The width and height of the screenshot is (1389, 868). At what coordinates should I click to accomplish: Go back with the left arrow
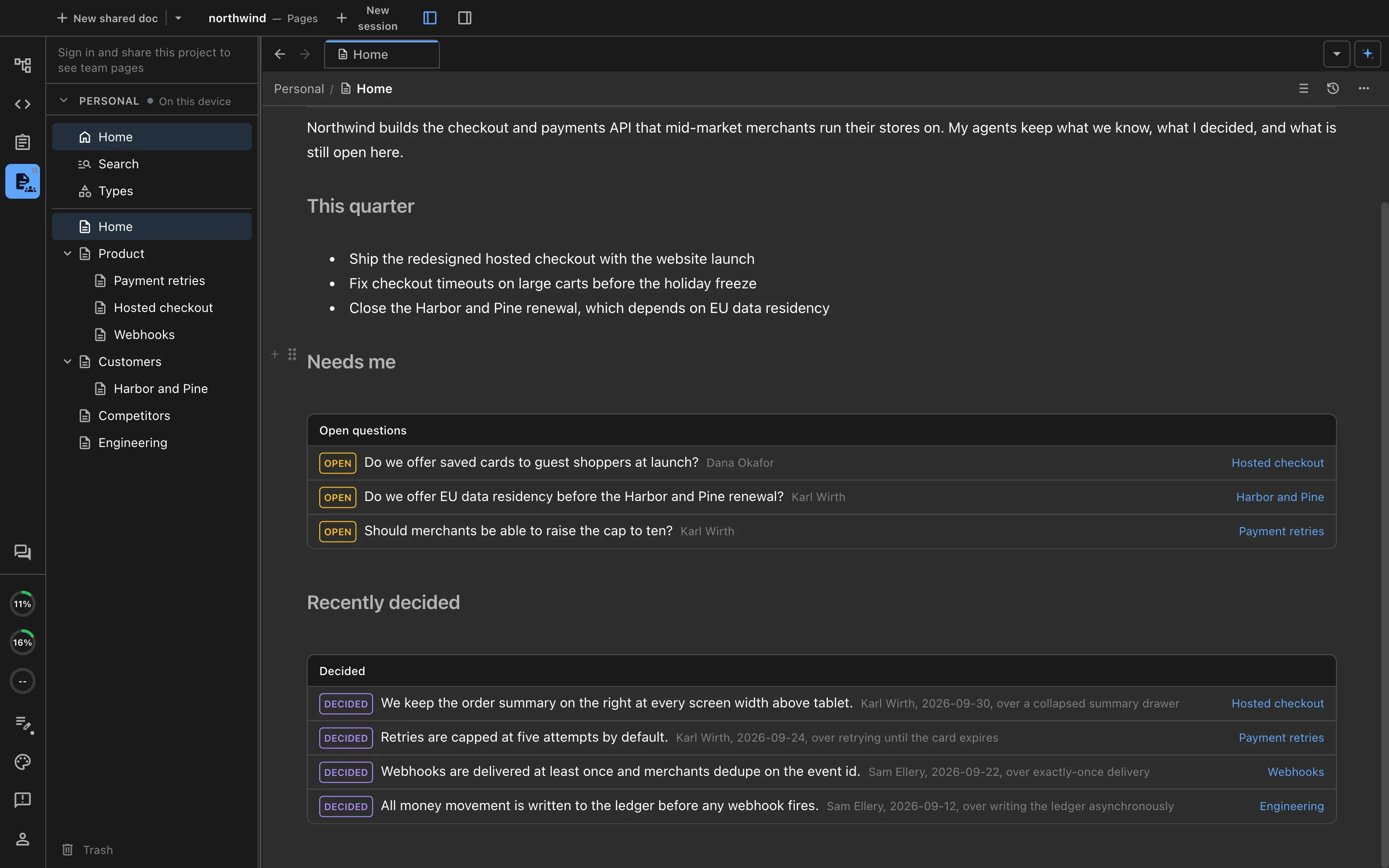pos(280,54)
